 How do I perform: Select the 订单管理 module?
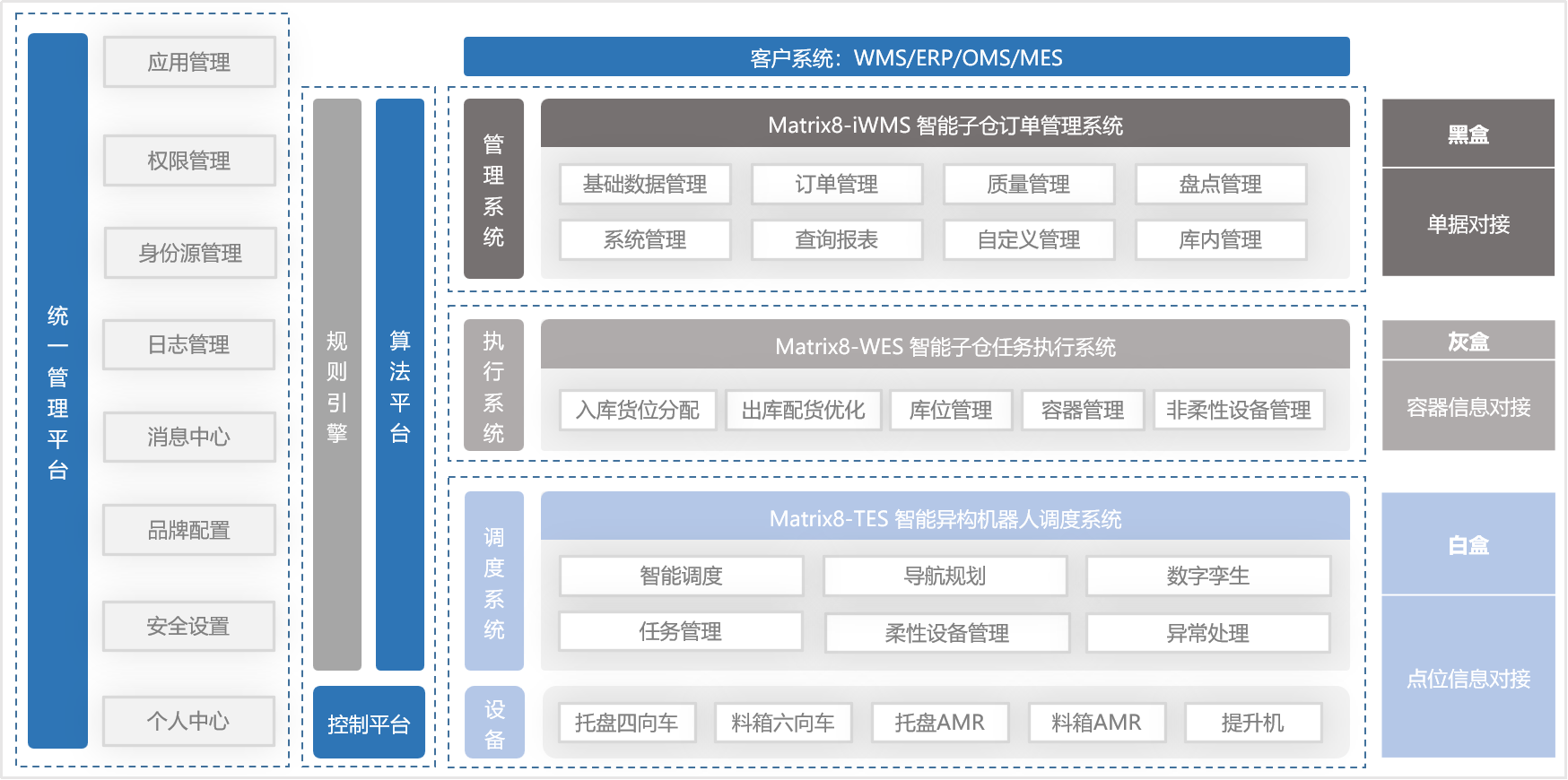[837, 184]
